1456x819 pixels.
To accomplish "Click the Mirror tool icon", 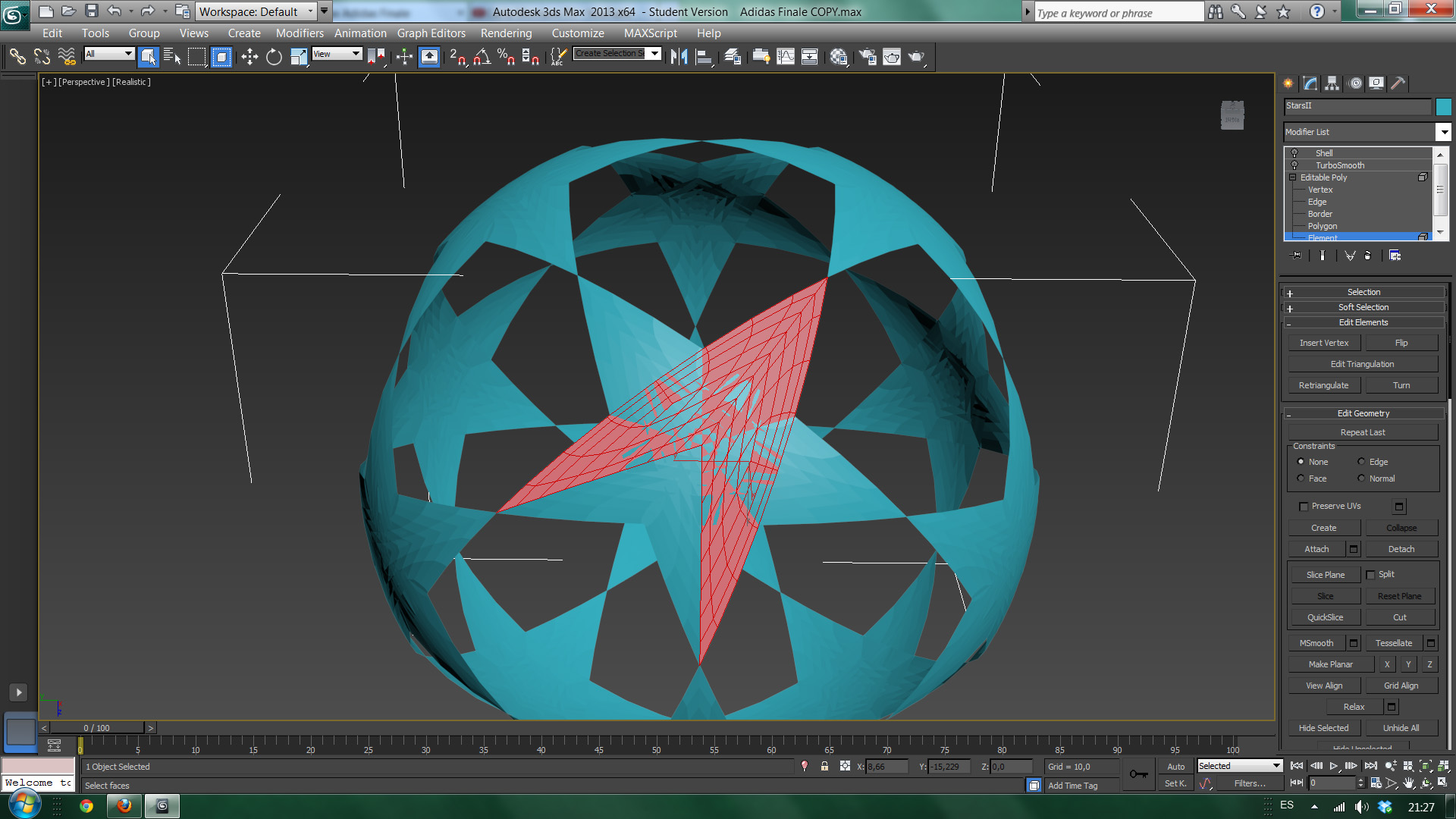I will coord(679,57).
